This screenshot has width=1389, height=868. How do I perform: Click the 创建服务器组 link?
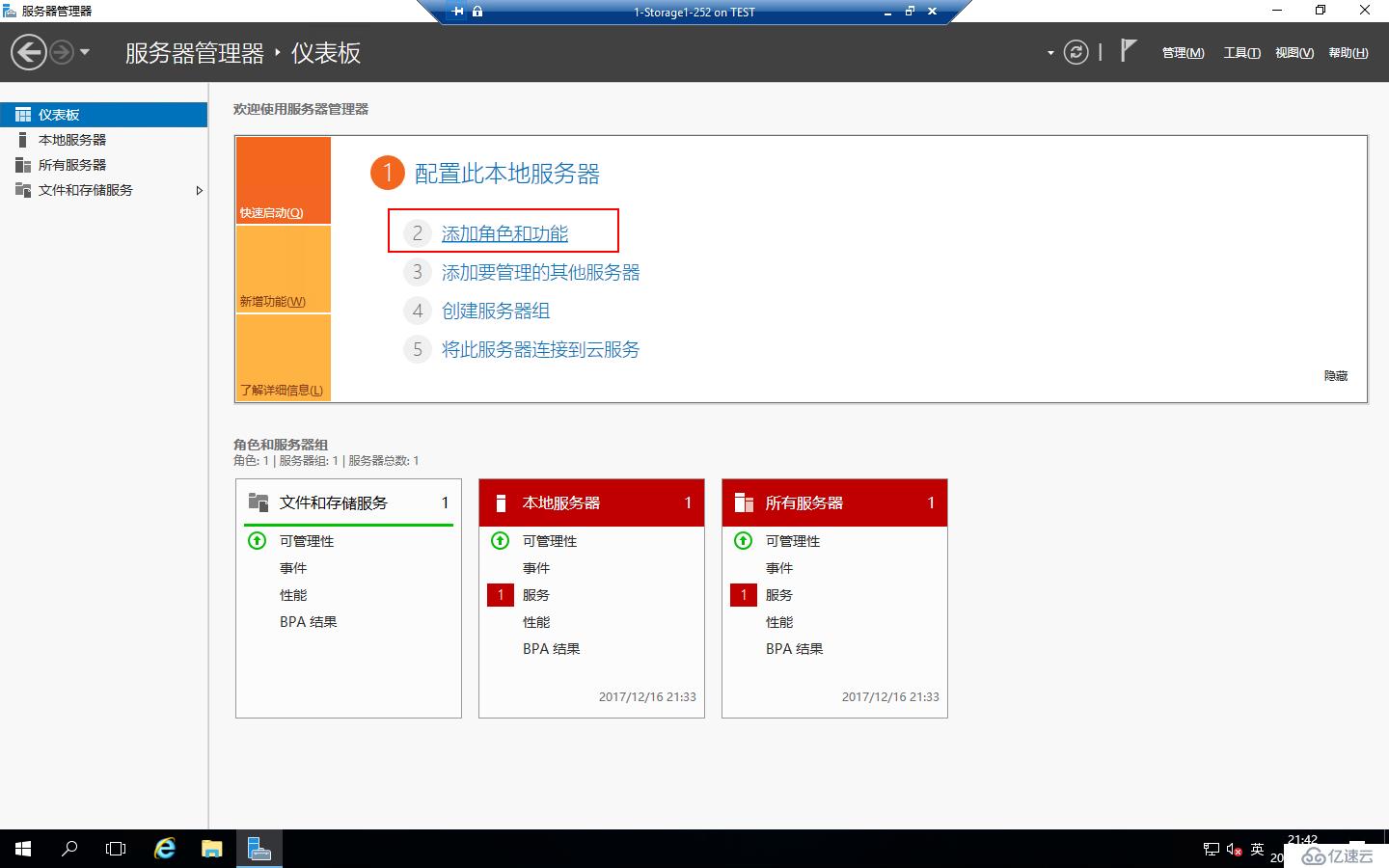coord(495,311)
